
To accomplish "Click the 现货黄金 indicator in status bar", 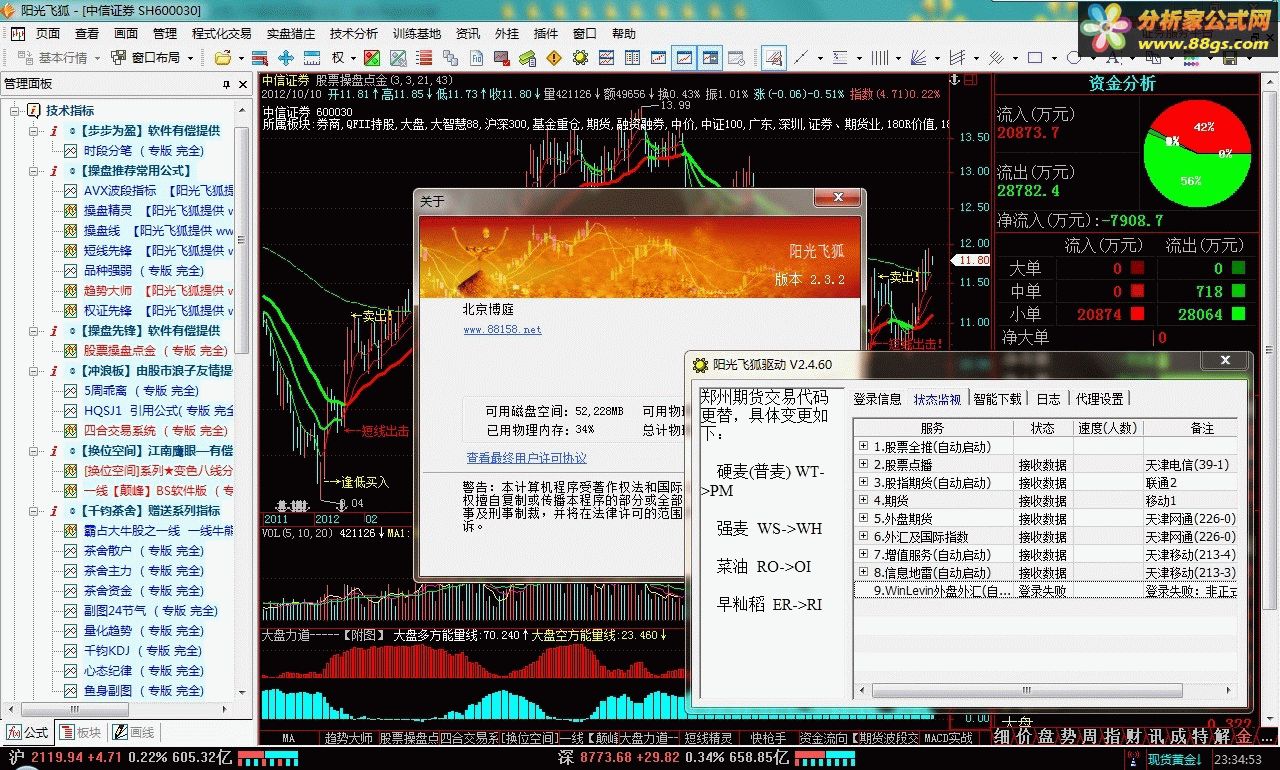I will pos(1173,760).
